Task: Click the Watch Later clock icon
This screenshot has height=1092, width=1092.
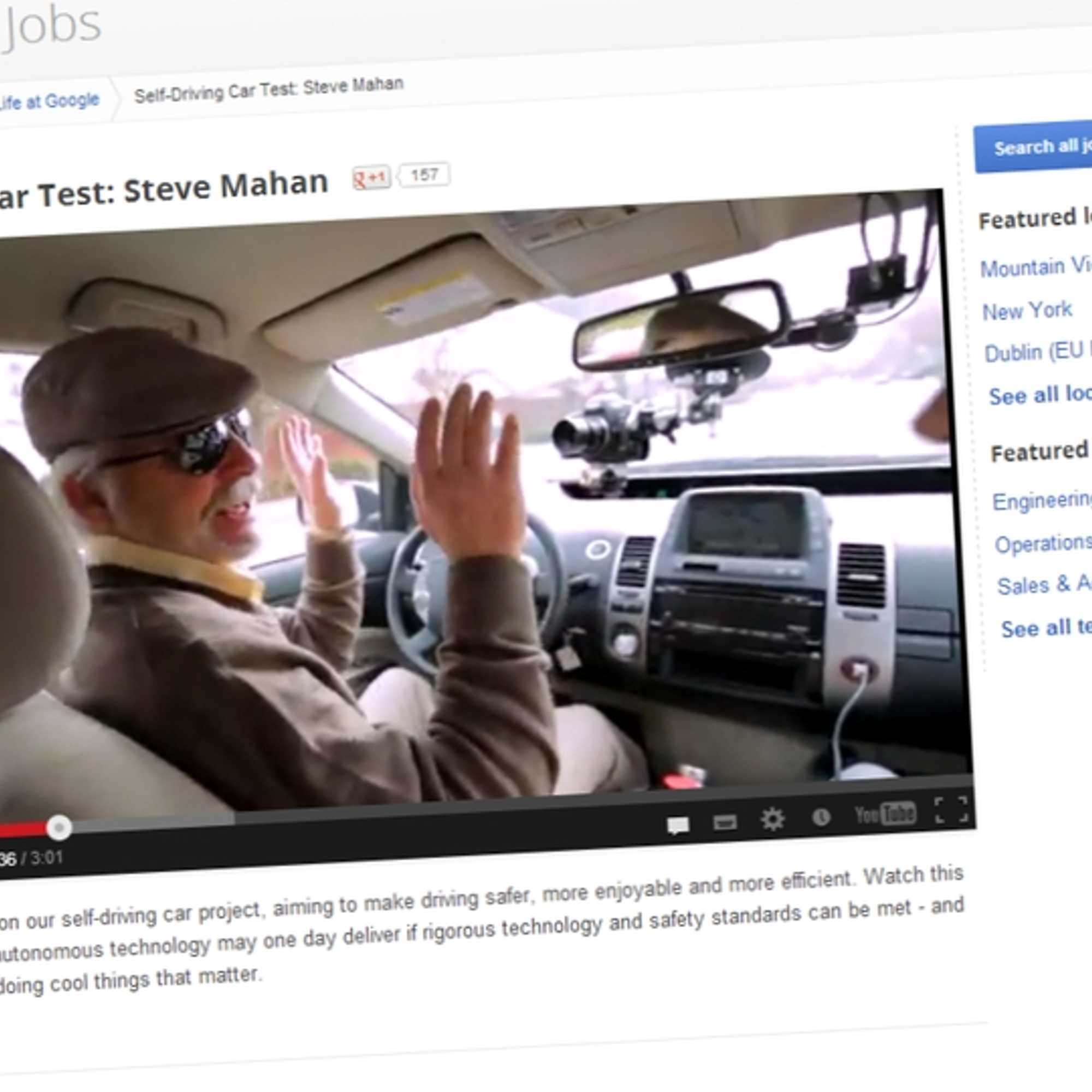Action: click(821, 817)
